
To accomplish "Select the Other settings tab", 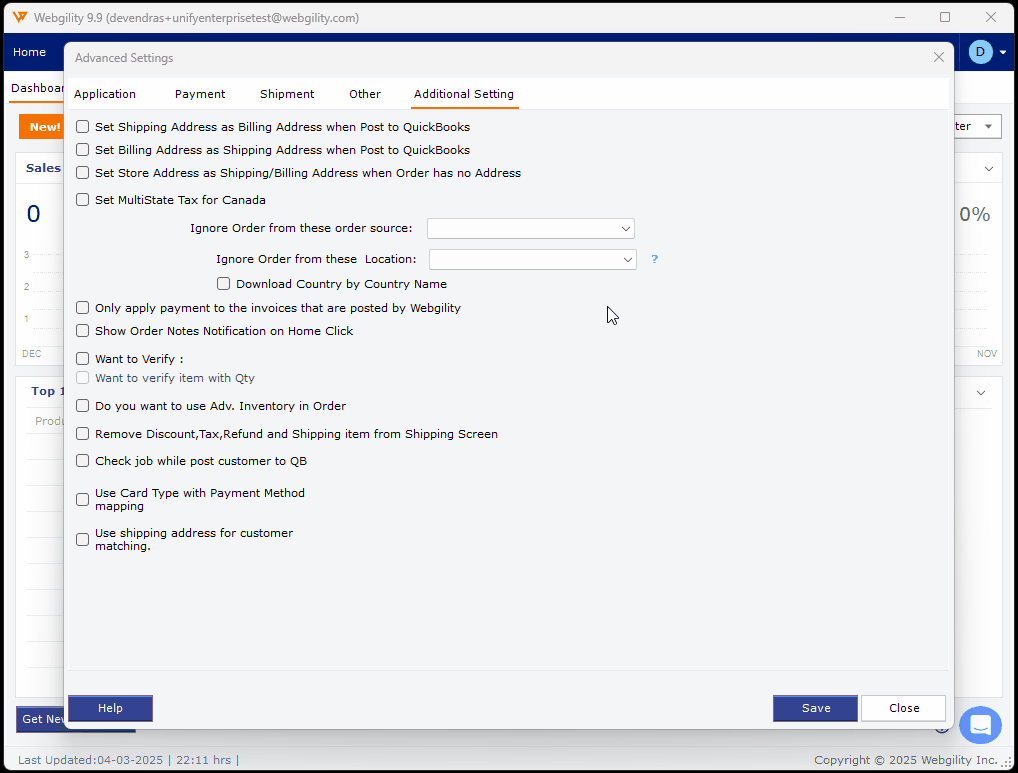I will click(x=365, y=94).
